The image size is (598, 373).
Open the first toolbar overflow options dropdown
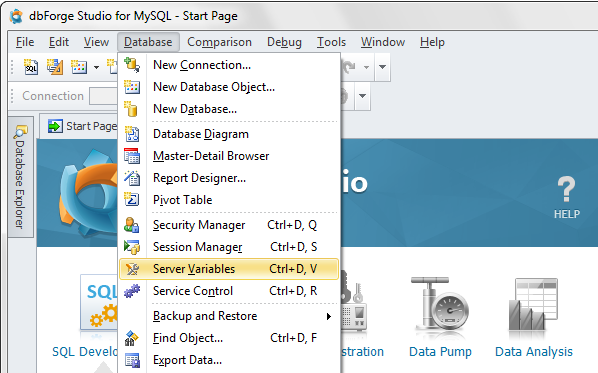382,67
